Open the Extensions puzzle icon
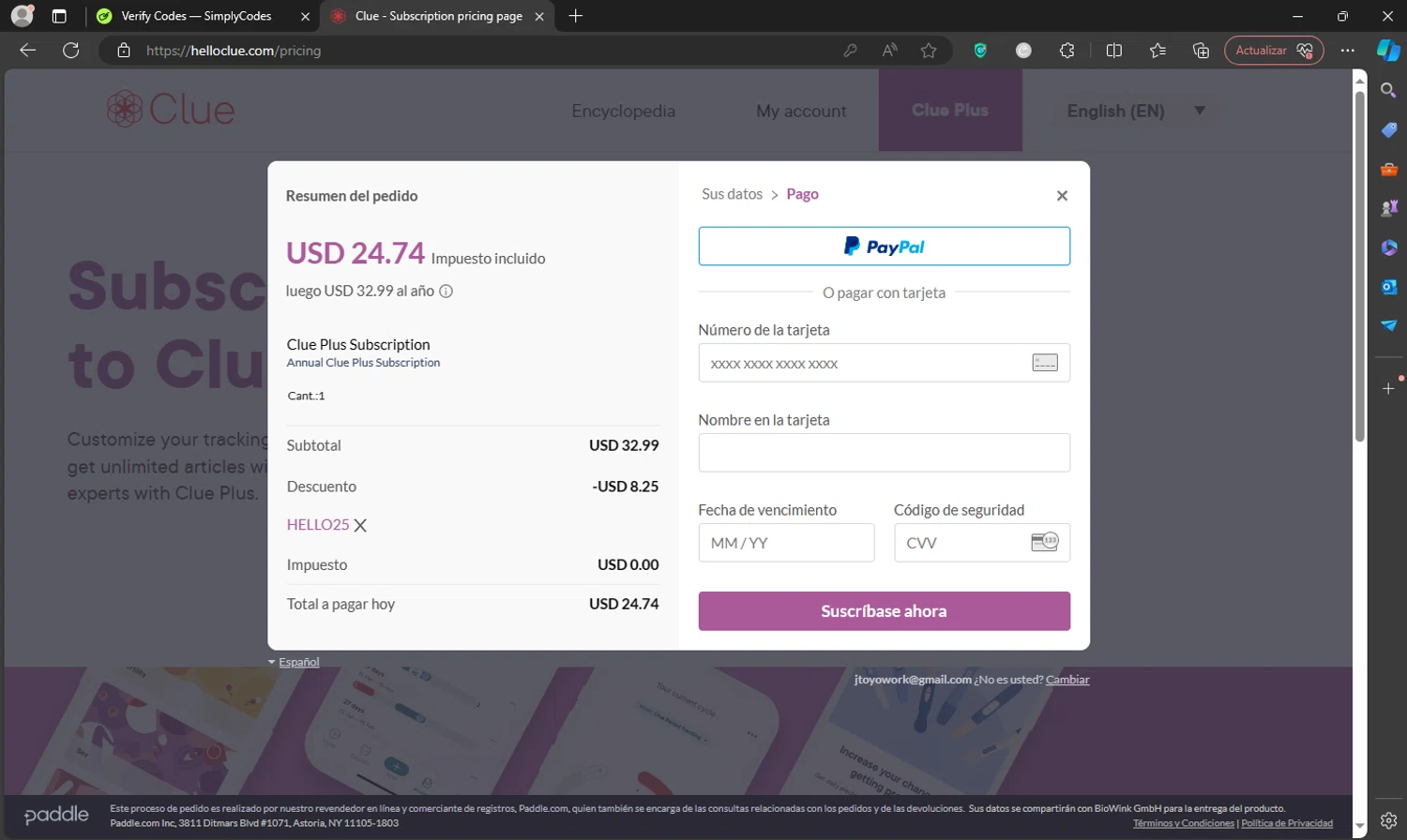The image size is (1407, 840). pyautogui.click(x=1067, y=51)
